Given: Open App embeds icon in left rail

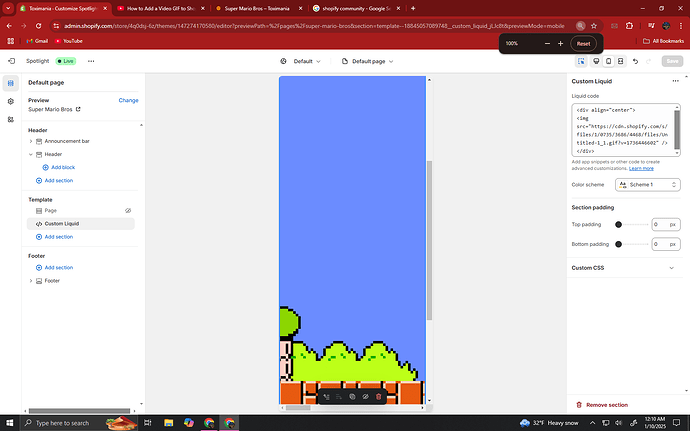Looking at the screenshot, I should pos(11,119).
